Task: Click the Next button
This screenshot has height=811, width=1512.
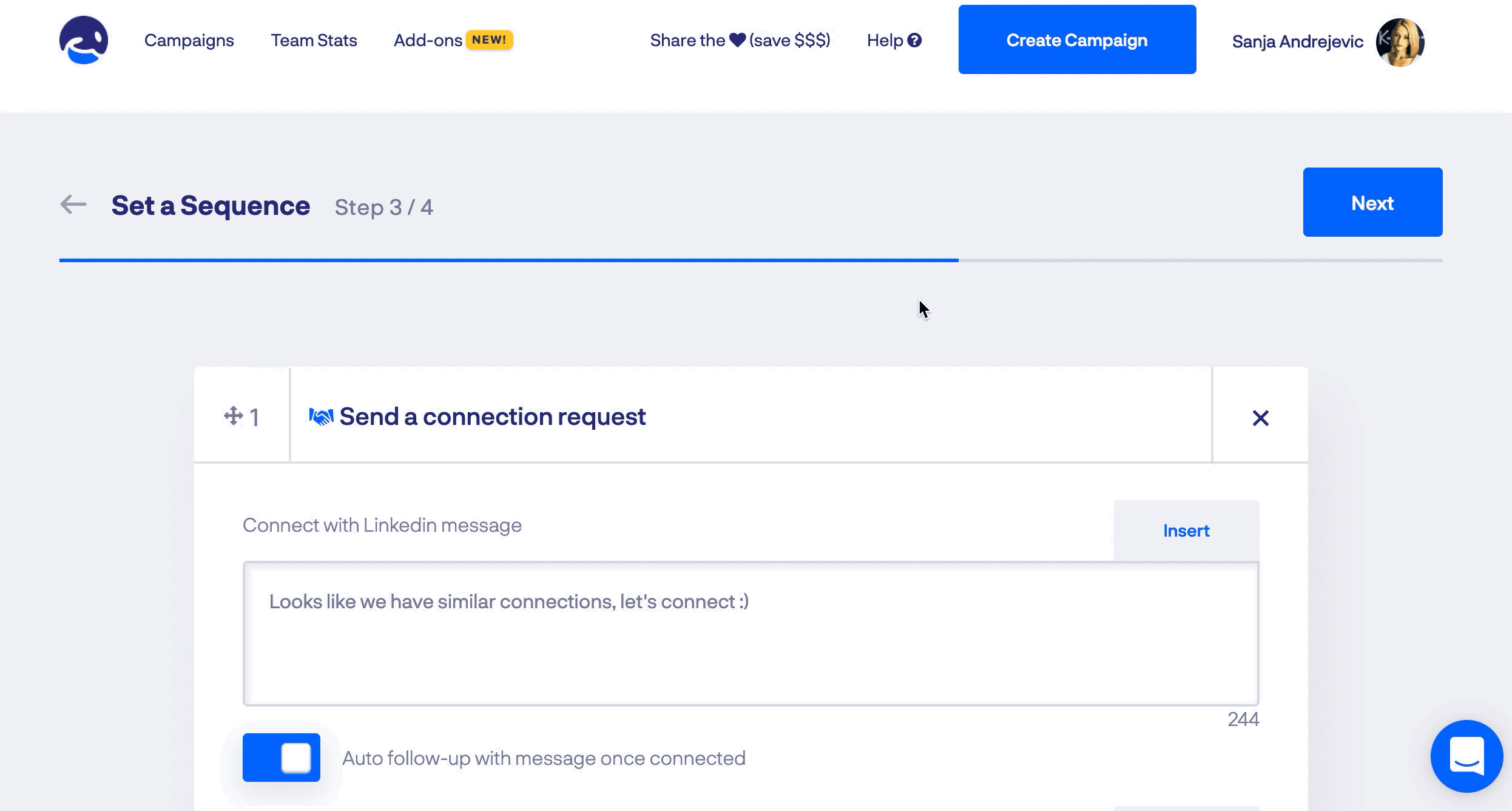Action: 1372,202
